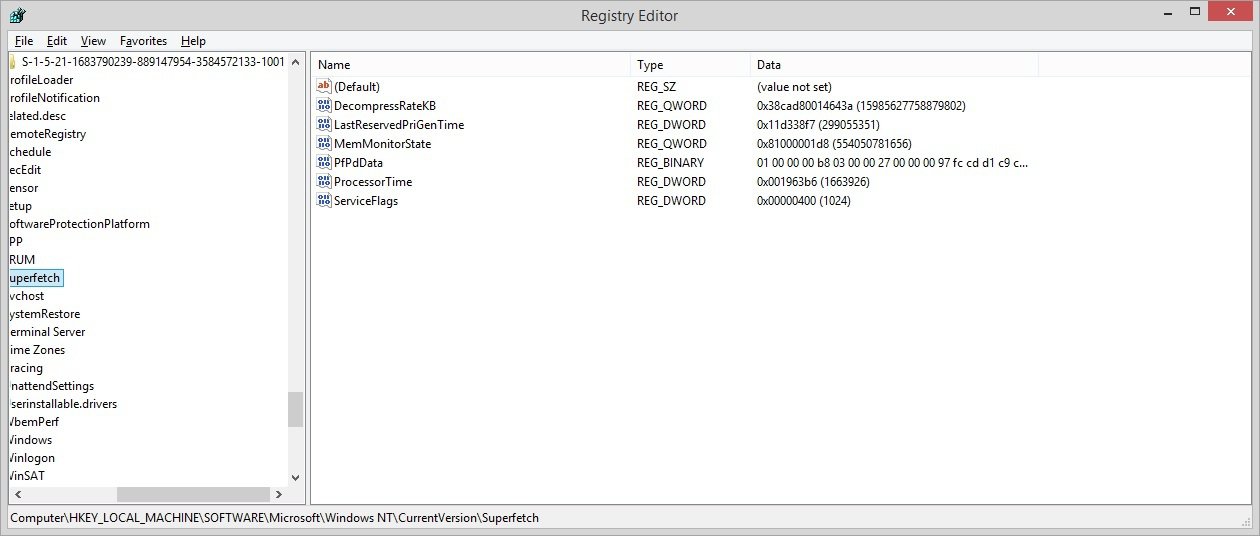Open the View menu

pos(93,41)
